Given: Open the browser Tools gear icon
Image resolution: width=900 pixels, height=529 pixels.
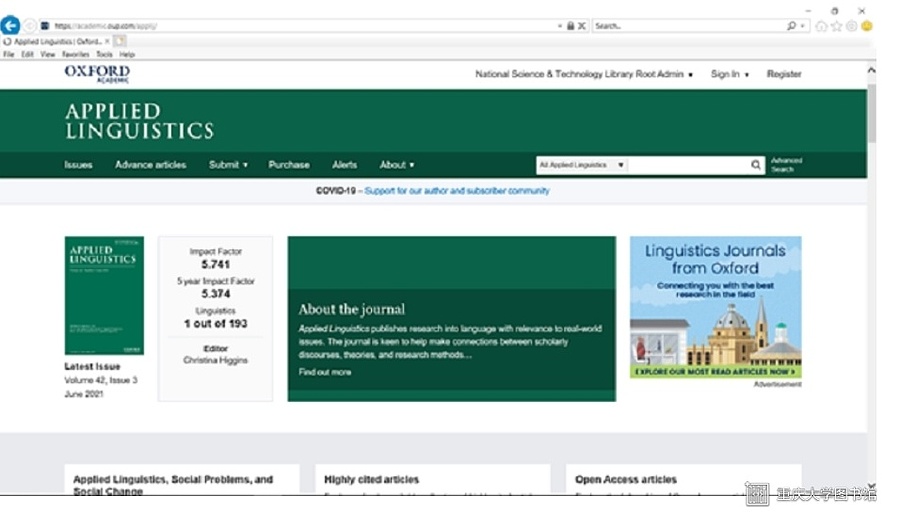Looking at the screenshot, I should tap(852, 26).
